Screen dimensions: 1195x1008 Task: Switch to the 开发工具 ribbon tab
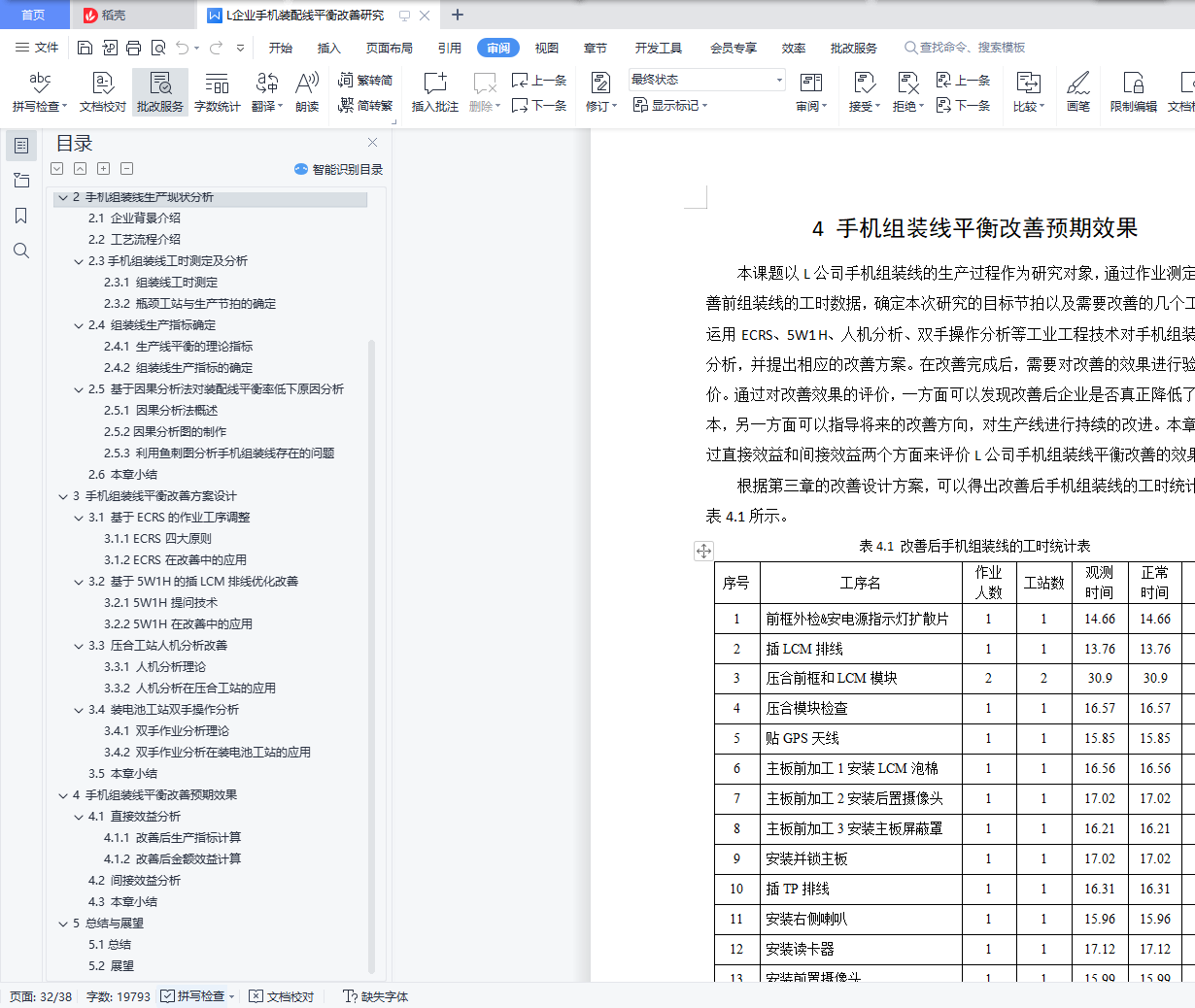click(x=659, y=48)
